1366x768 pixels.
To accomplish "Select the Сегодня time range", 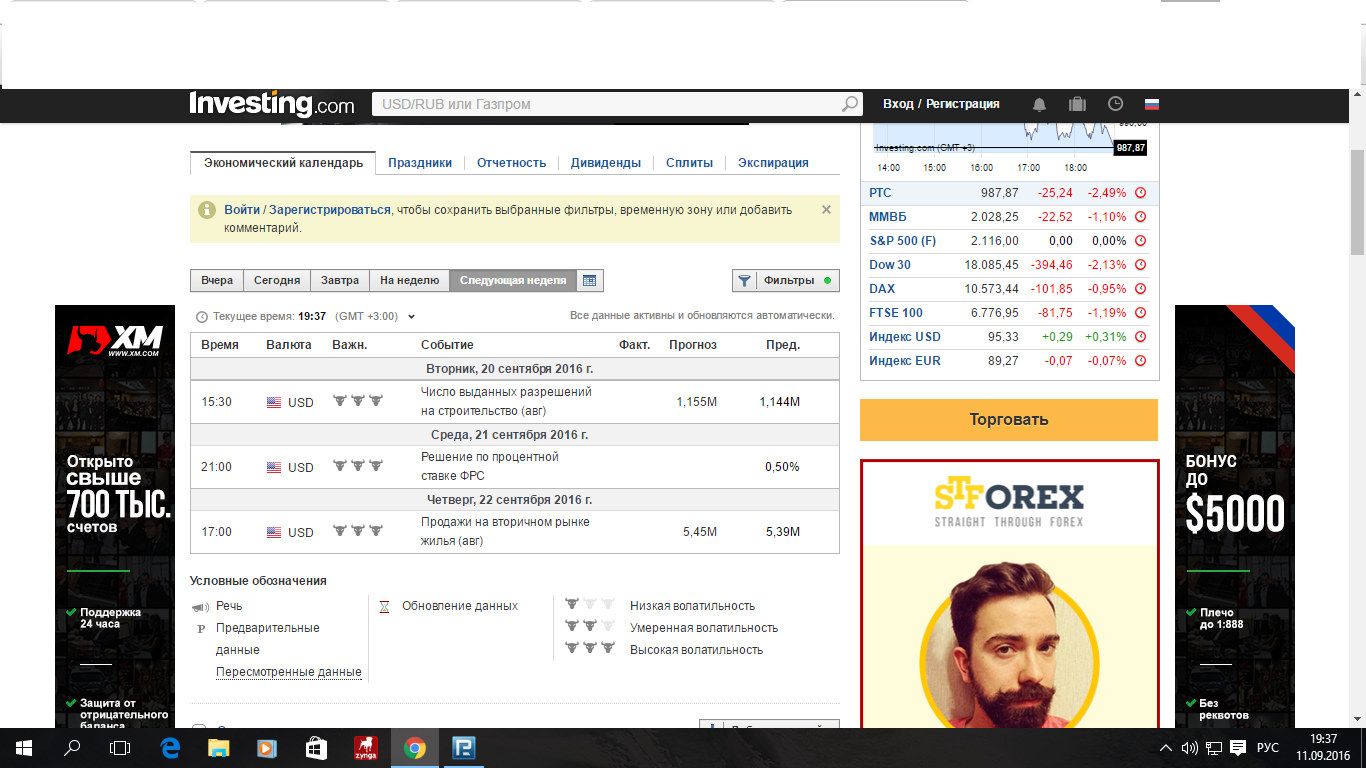I will tap(277, 281).
